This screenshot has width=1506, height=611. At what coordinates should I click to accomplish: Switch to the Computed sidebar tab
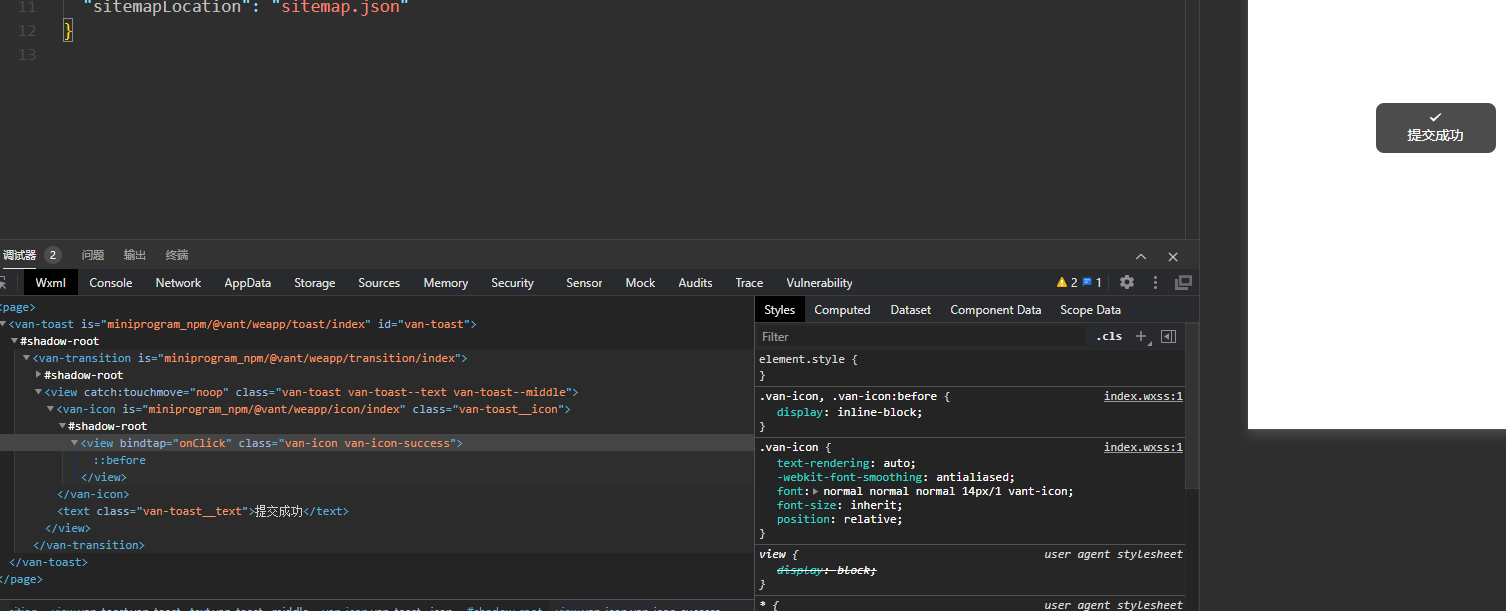point(843,310)
